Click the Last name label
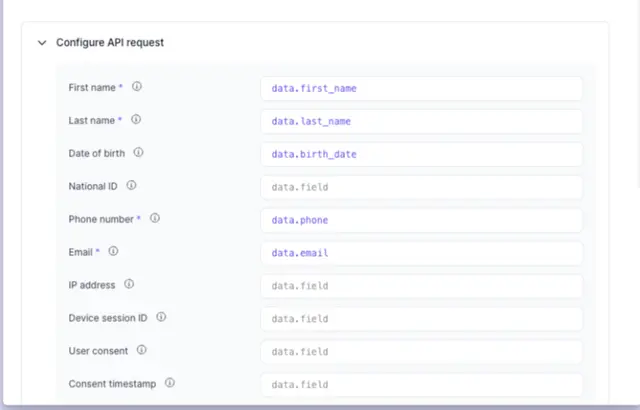The height and width of the screenshot is (410, 640). pyautogui.click(x=91, y=121)
